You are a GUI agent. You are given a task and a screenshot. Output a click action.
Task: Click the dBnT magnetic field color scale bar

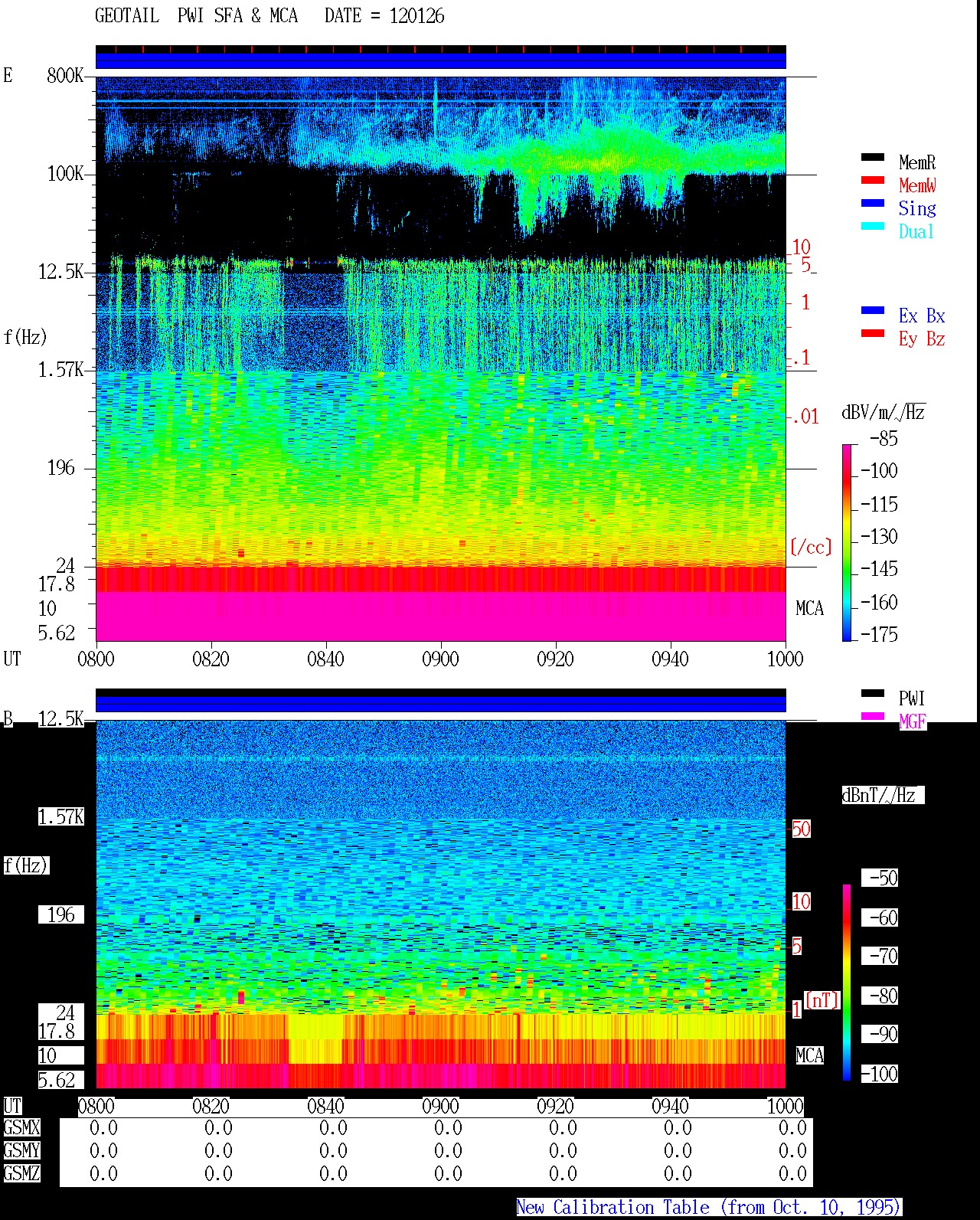coord(847,983)
